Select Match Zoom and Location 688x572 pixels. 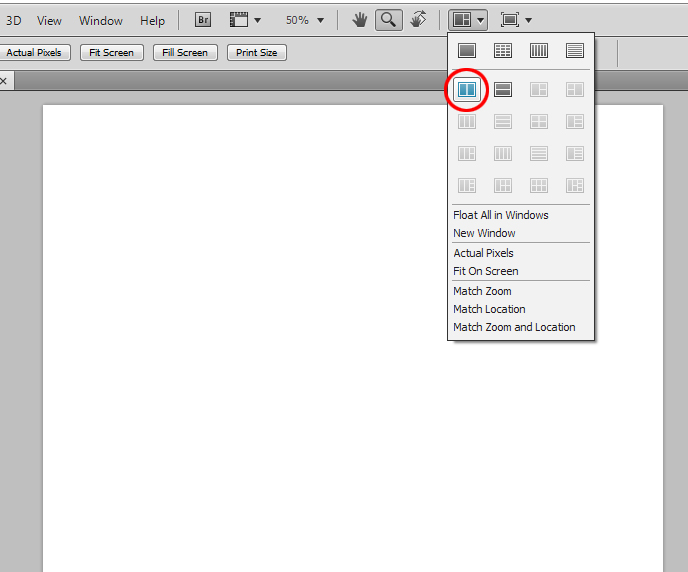click(x=514, y=327)
